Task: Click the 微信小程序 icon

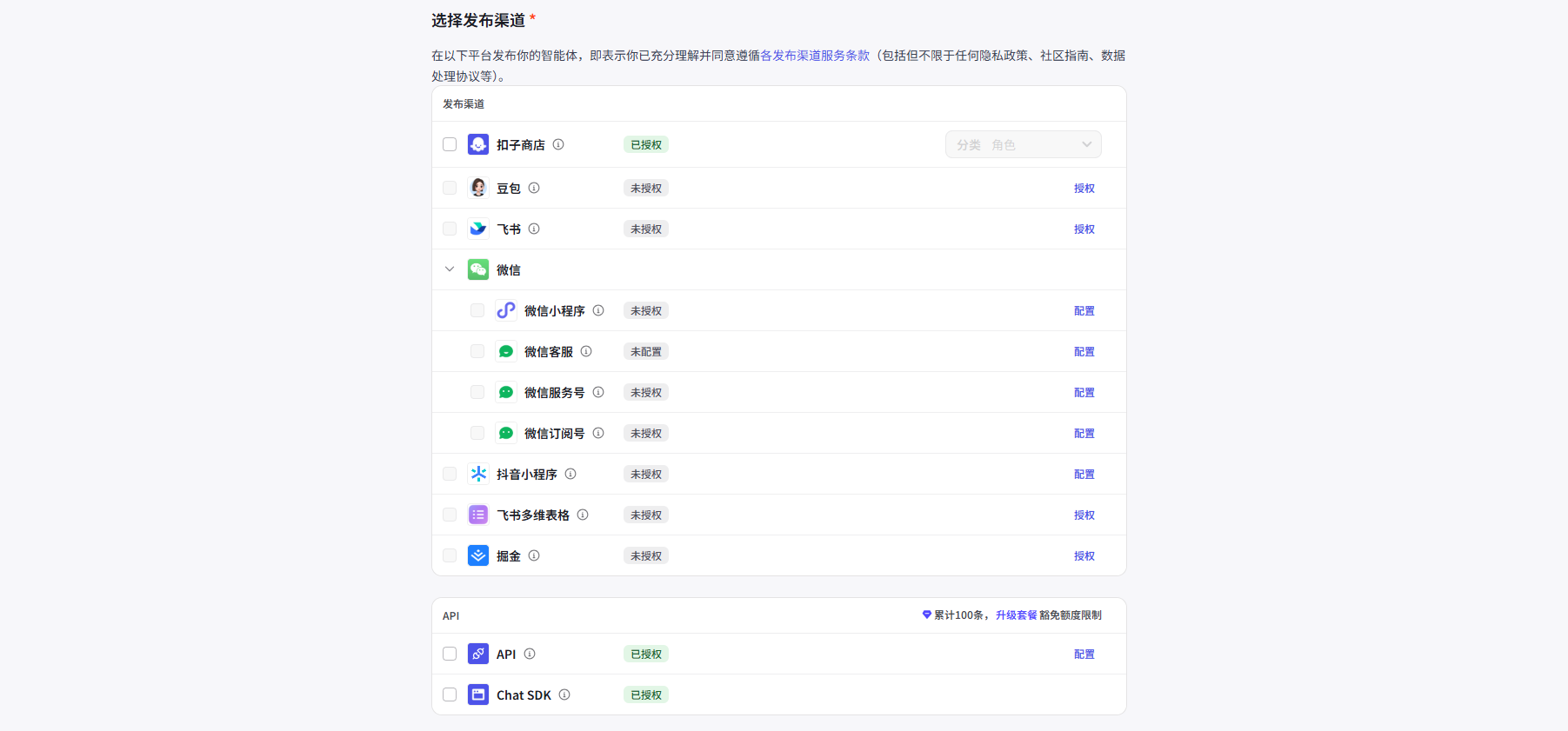Action: pos(506,310)
